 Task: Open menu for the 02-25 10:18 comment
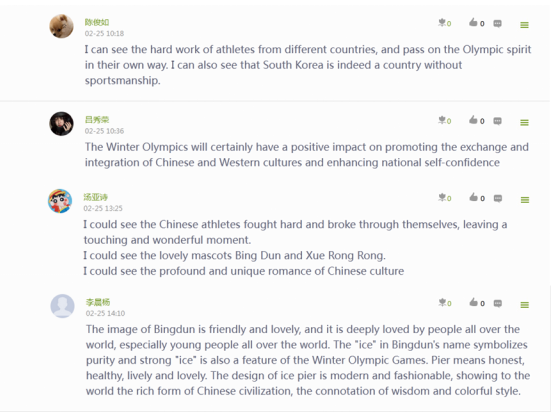pos(525,25)
